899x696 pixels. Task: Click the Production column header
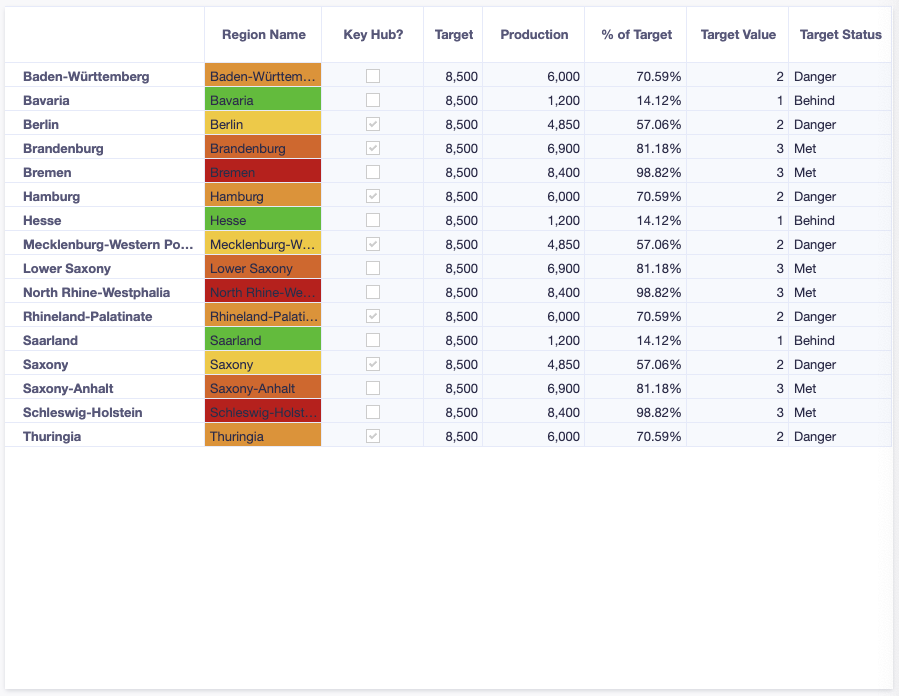(x=533, y=34)
